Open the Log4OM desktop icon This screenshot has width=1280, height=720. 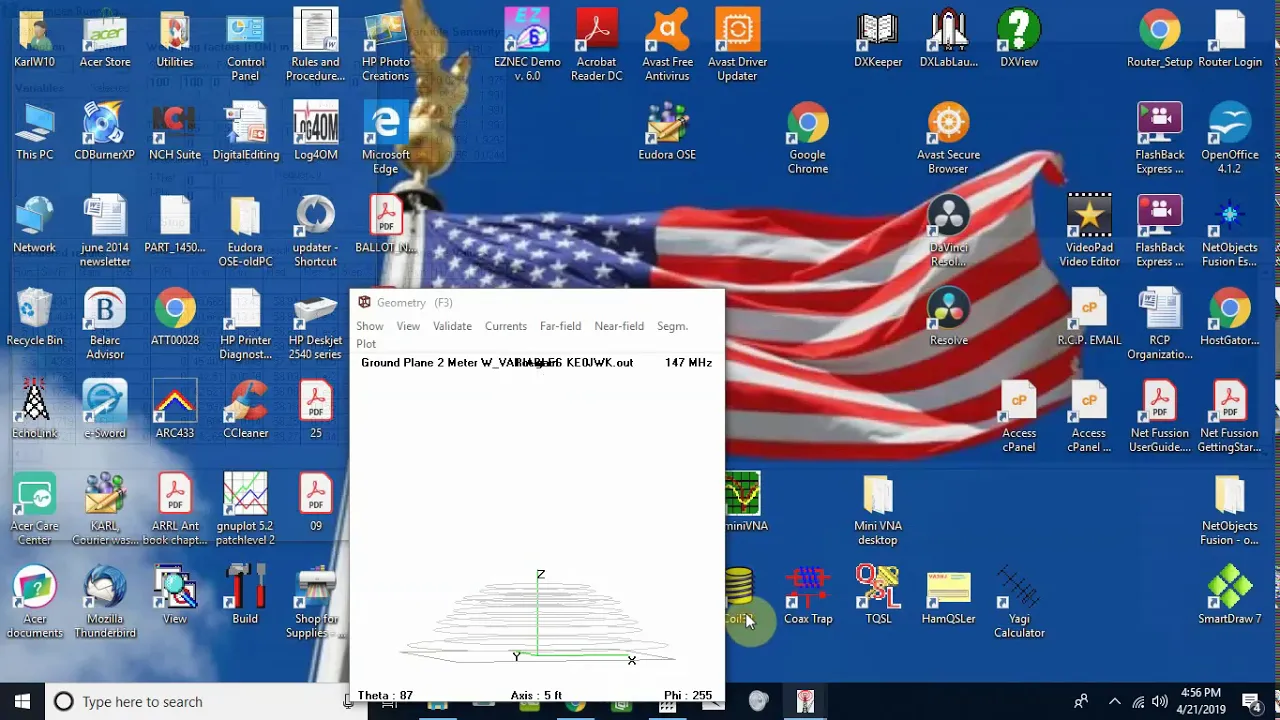pos(315,131)
